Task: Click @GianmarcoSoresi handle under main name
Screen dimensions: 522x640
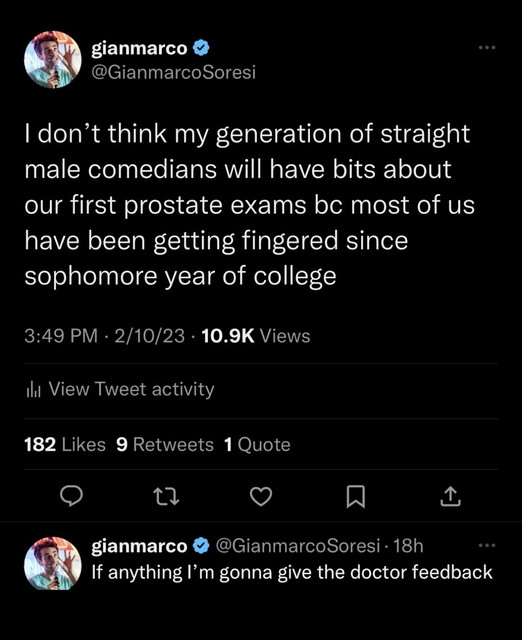Action: coord(173,73)
